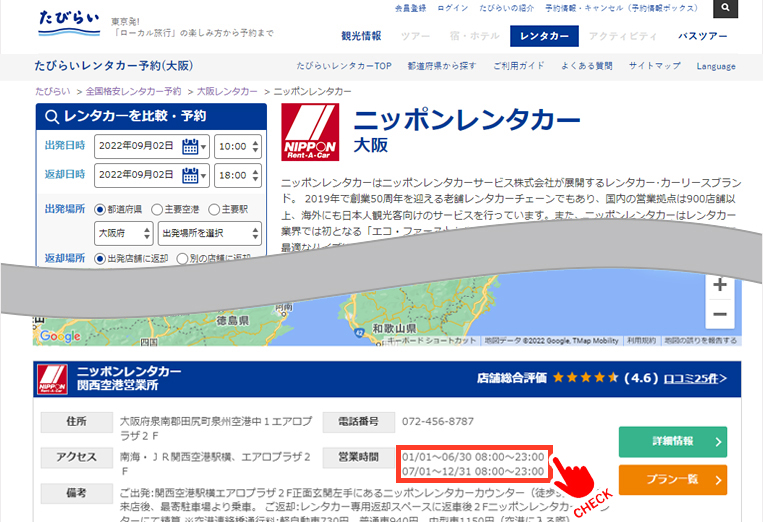763x522 pixels.
Task: Zoom out the map with minus button
Action: (x=720, y=314)
